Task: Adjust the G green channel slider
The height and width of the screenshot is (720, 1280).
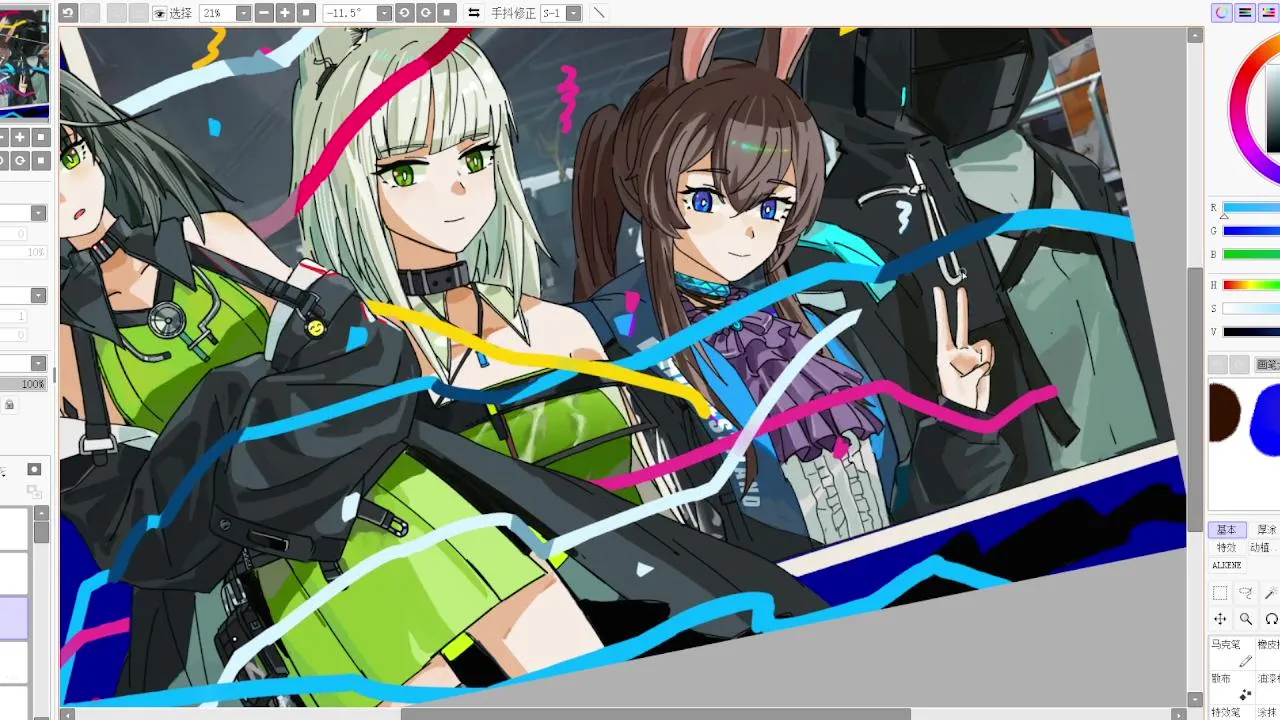Action: pyautogui.click(x=1251, y=231)
